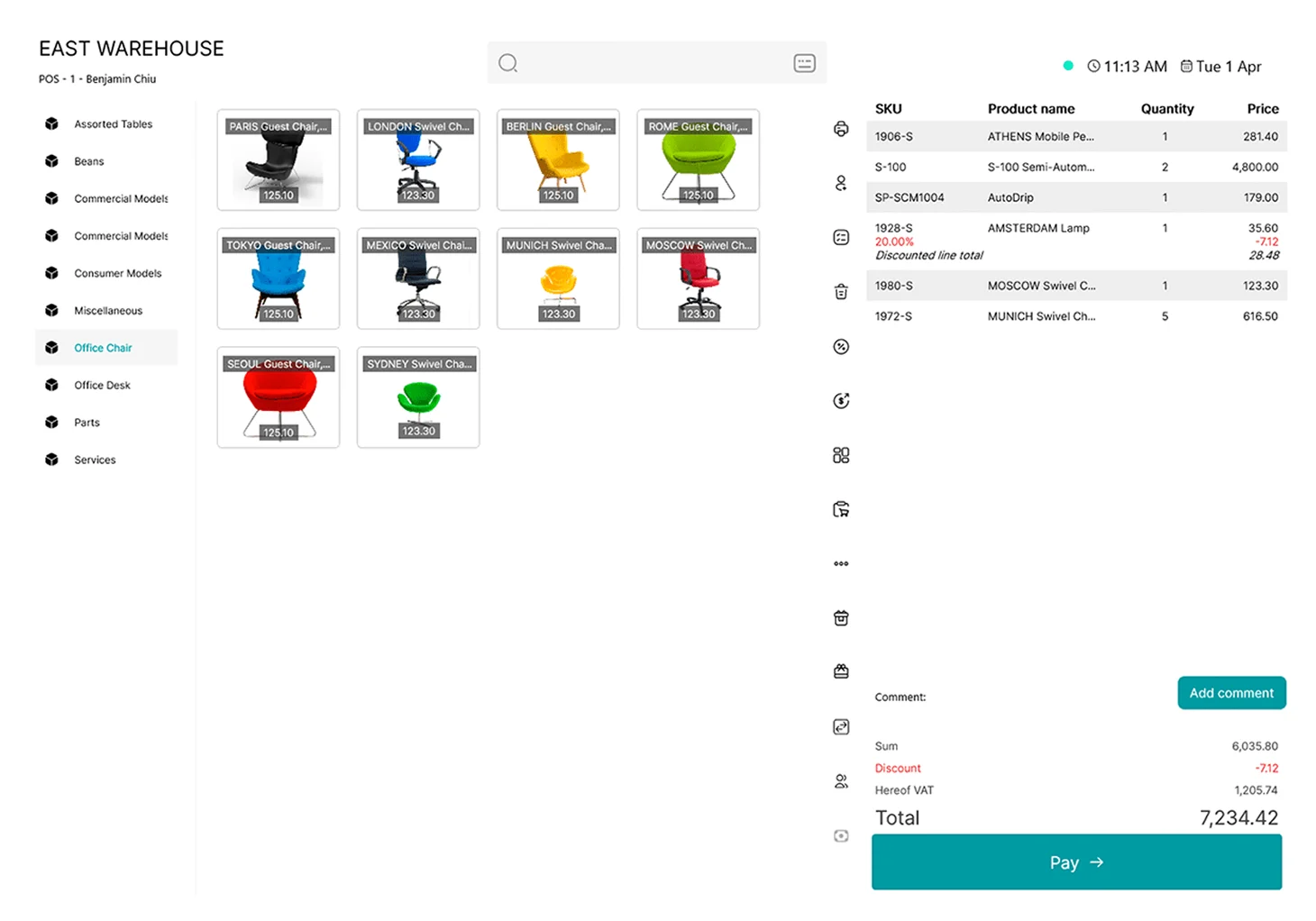Viewport: 1316px width, 921px height.
Task: Add the MUNICH Swivel Chair product tile
Action: [x=558, y=278]
